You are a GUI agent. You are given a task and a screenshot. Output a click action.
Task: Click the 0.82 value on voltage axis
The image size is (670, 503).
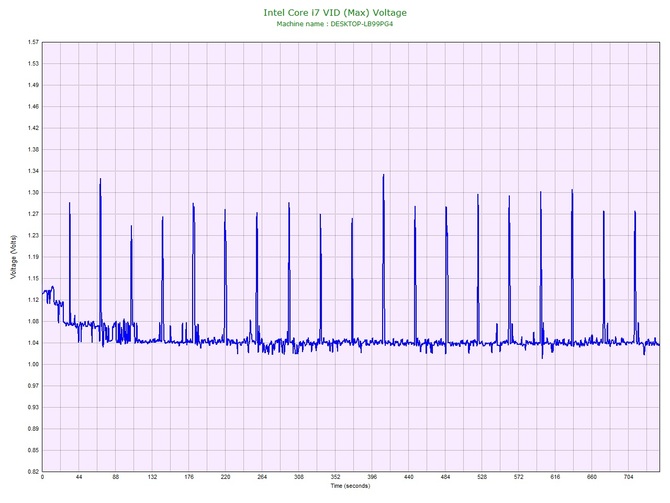pyautogui.click(x=33, y=471)
